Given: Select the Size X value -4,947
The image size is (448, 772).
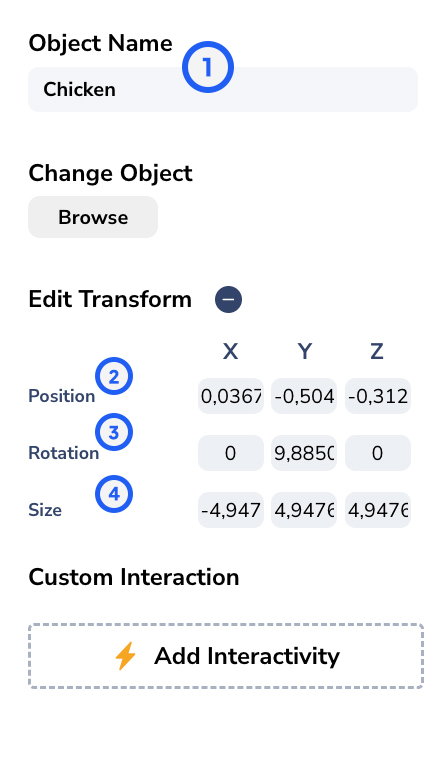Looking at the screenshot, I should (231, 510).
